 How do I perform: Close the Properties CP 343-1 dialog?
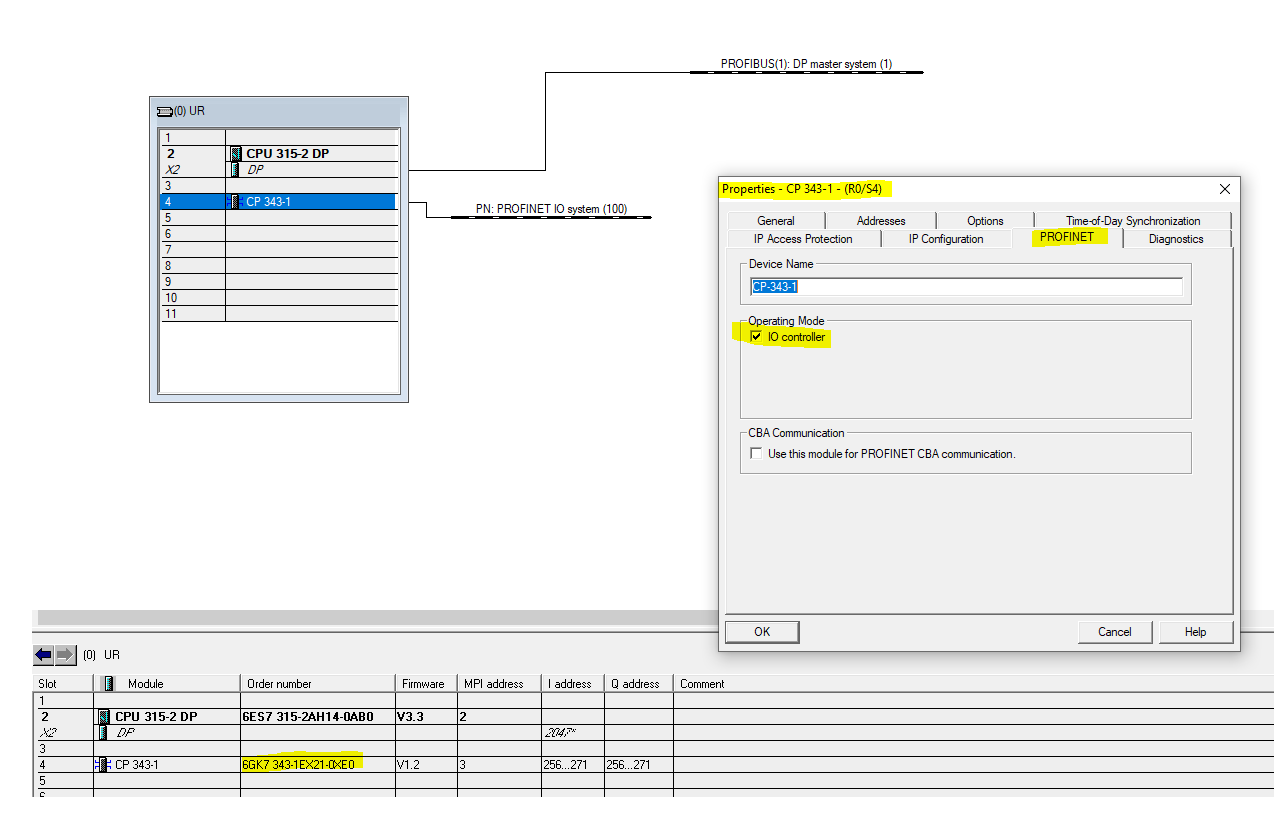click(x=1224, y=189)
